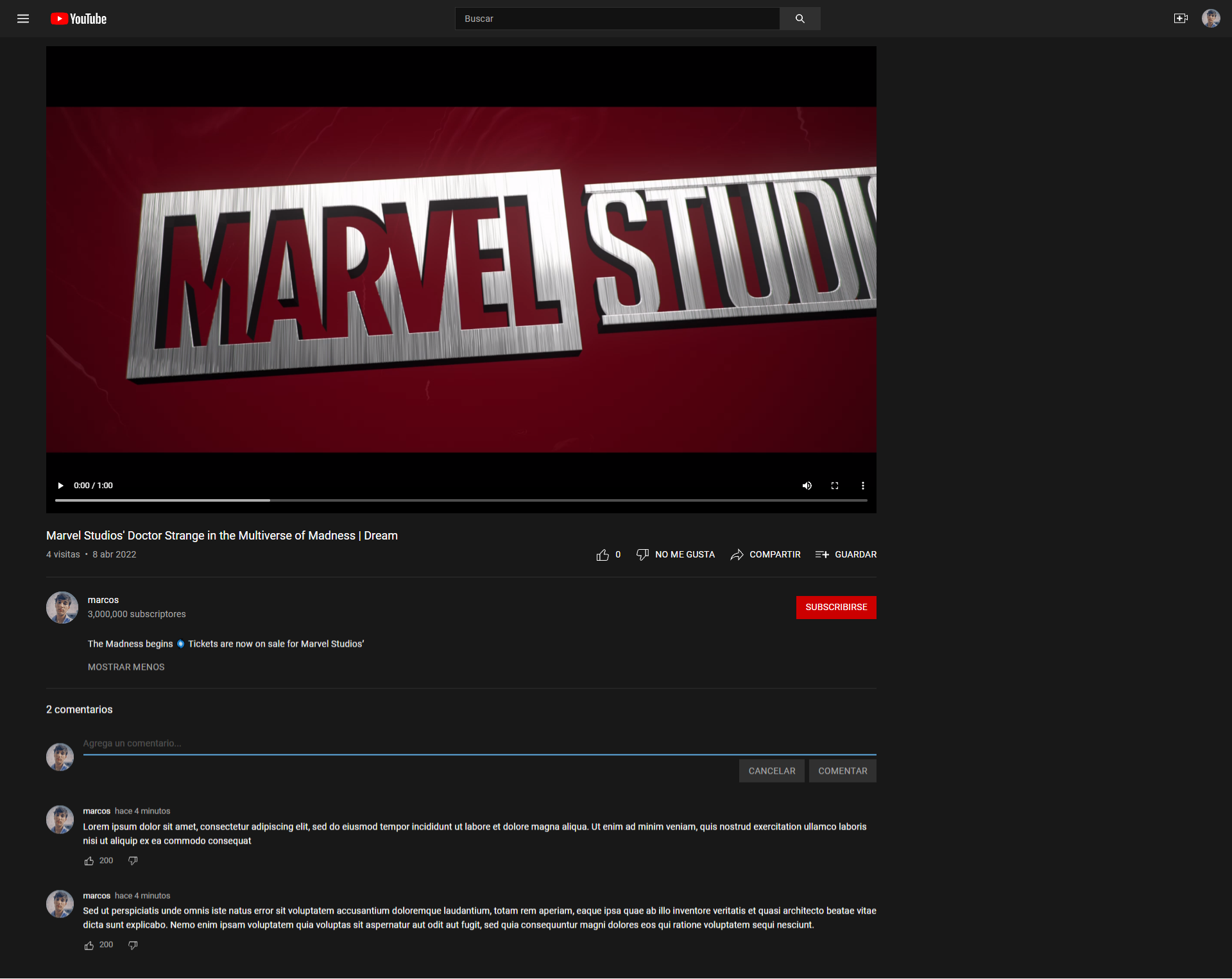Click the video title Doctor Strange text
1232x979 pixels.
pyautogui.click(x=222, y=536)
